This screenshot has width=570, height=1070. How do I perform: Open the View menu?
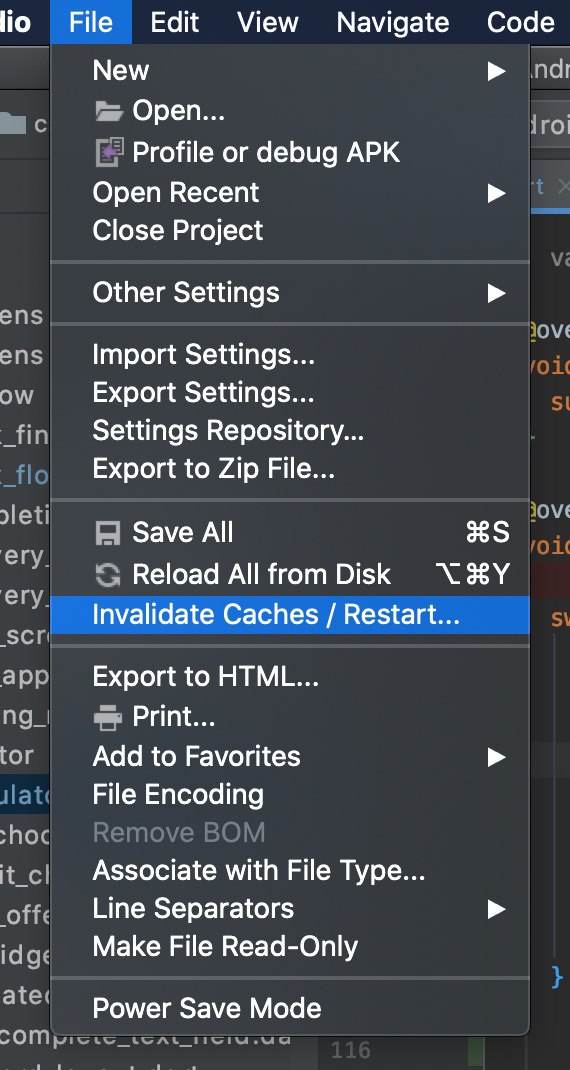(x=268, y=22)
